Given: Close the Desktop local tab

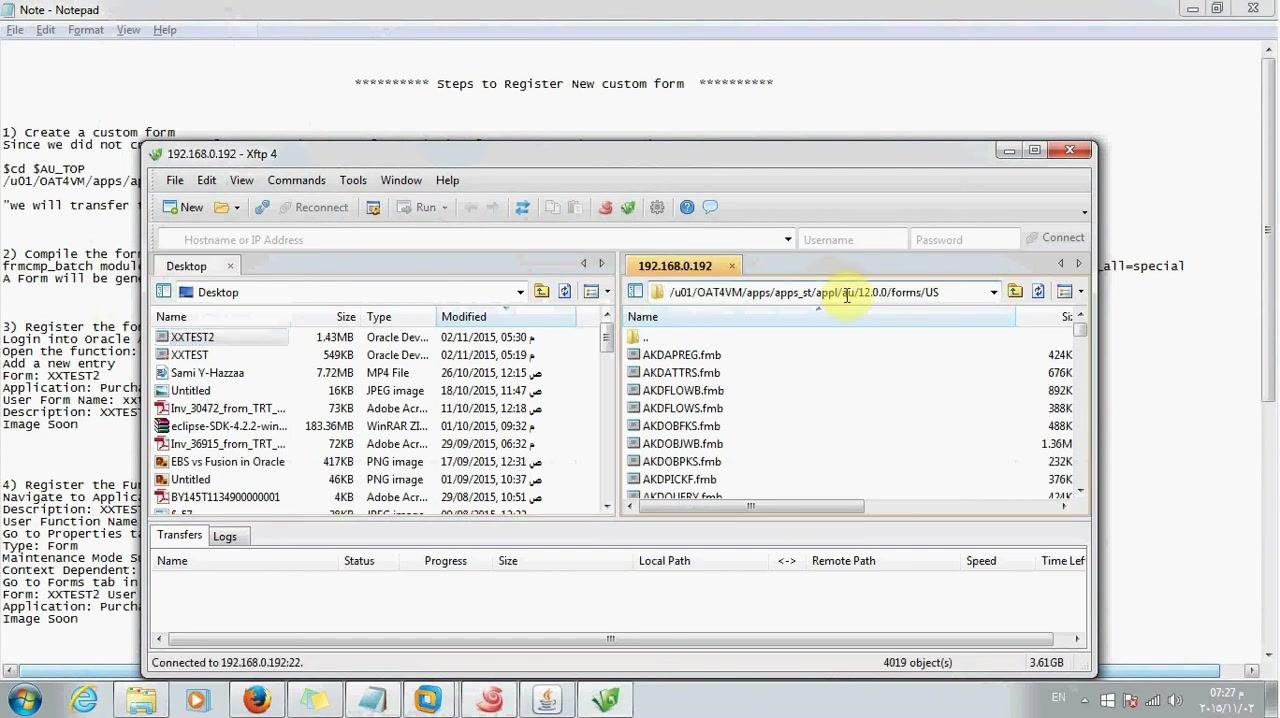Looking at the screenshot, I should click(230, 266).
